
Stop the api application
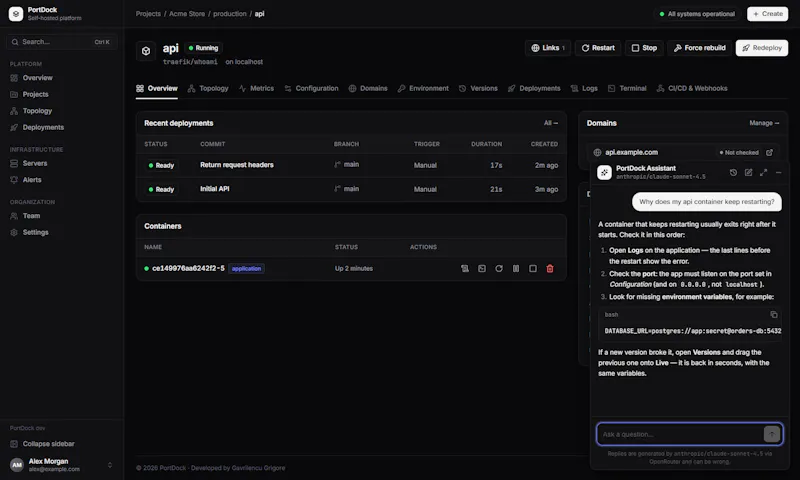[x=644, y=48]
